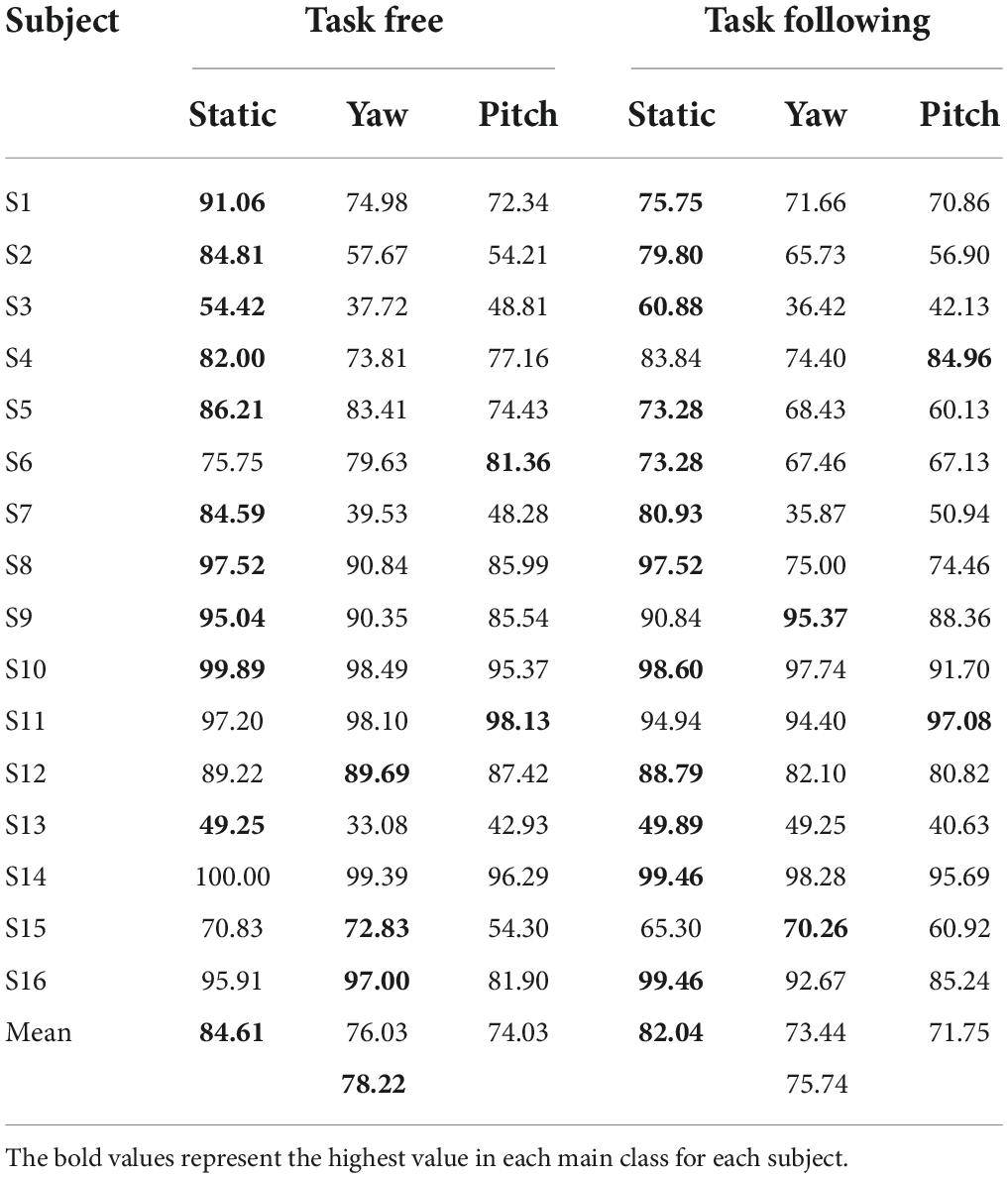Click the S13 value 33.08
This screenshot has width=1008, height=1178.
pyautogui.click(x=377, y=824)
